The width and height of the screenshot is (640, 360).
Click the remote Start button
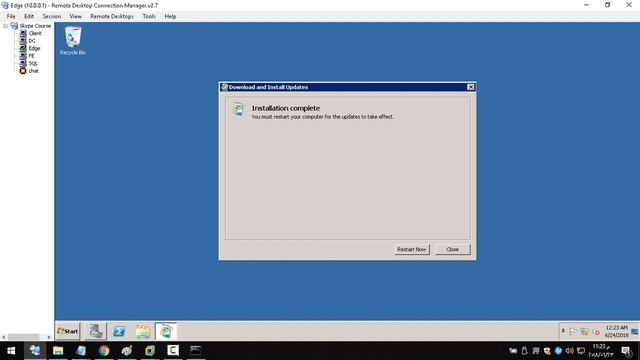tap(68, 331)
